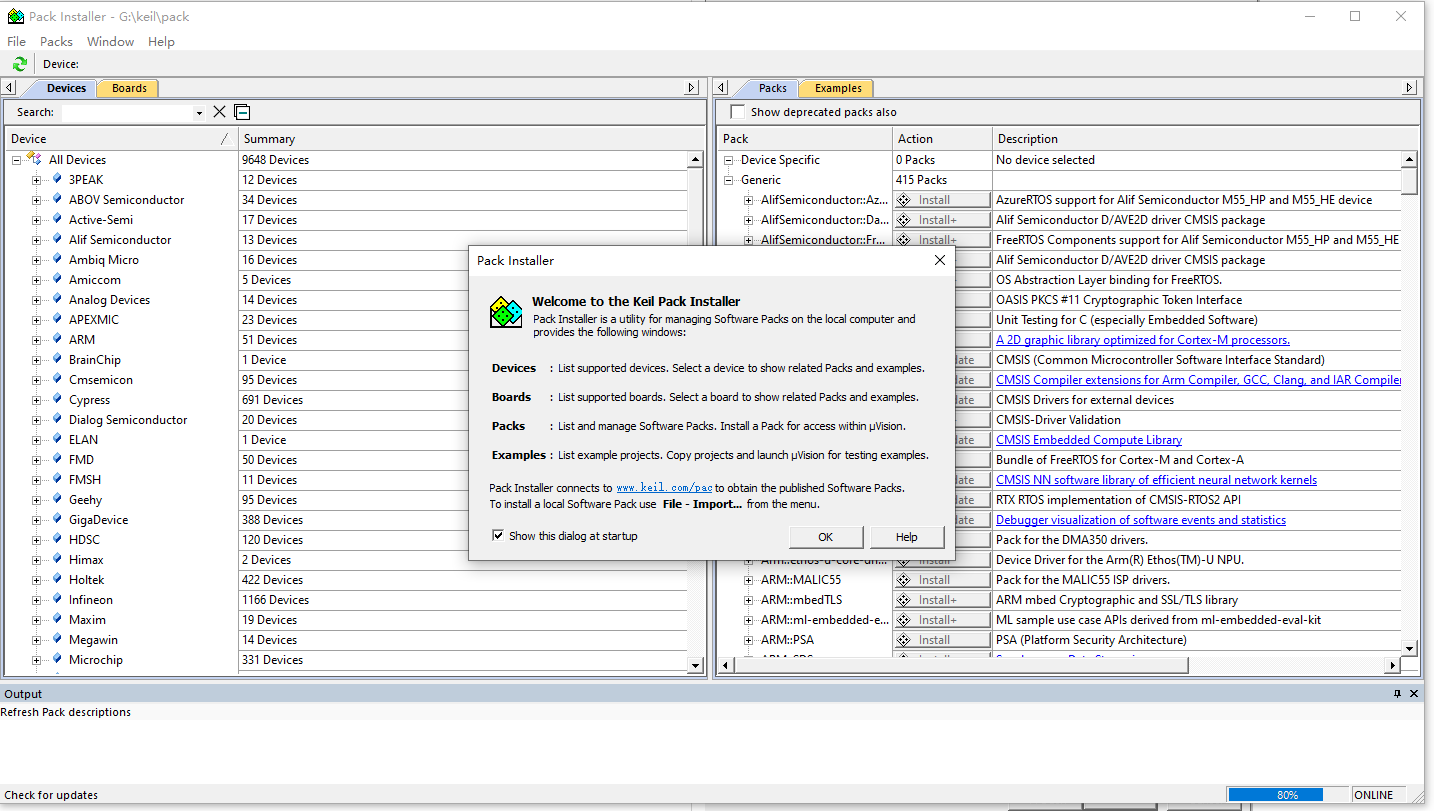
Task: Expand the ARM::mbedTLS pack node
Action: [748, 600]
